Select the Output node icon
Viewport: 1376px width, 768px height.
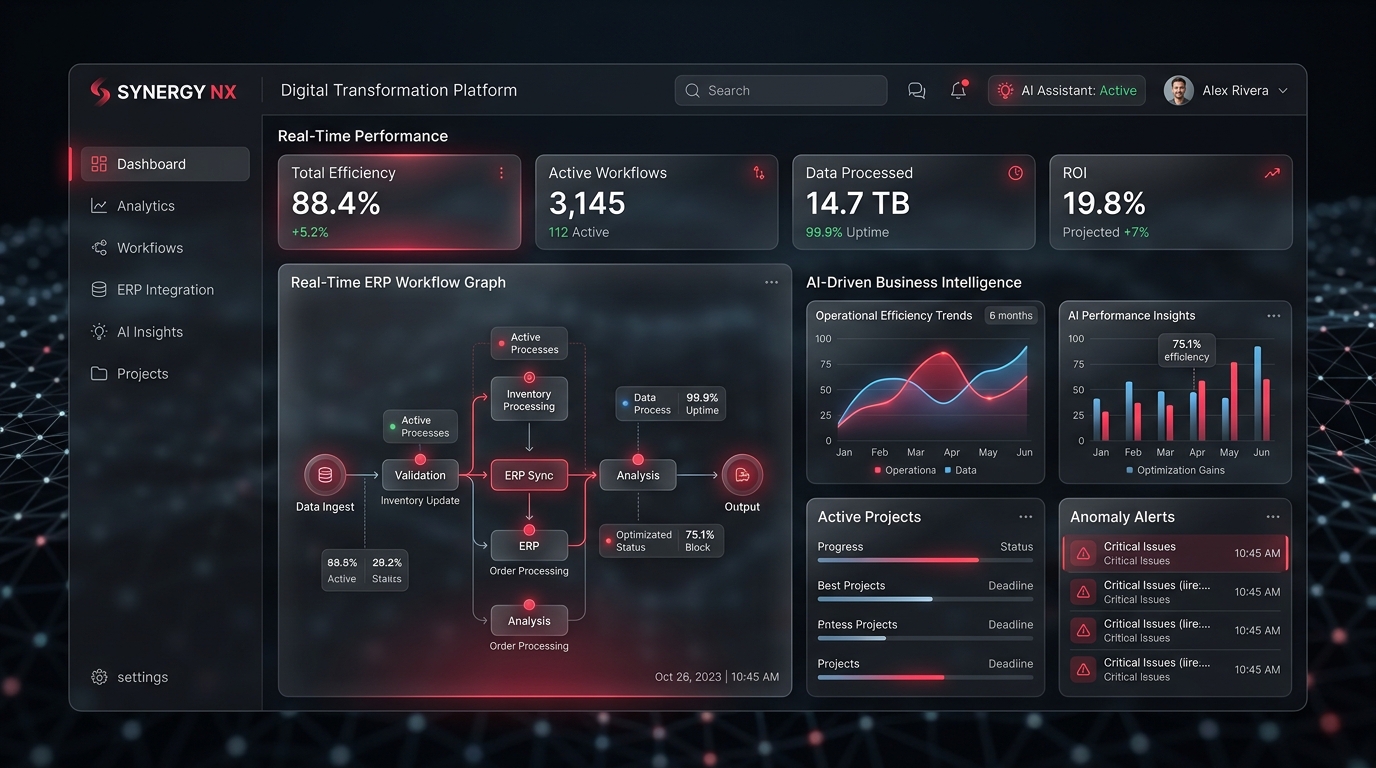[742, 475]
